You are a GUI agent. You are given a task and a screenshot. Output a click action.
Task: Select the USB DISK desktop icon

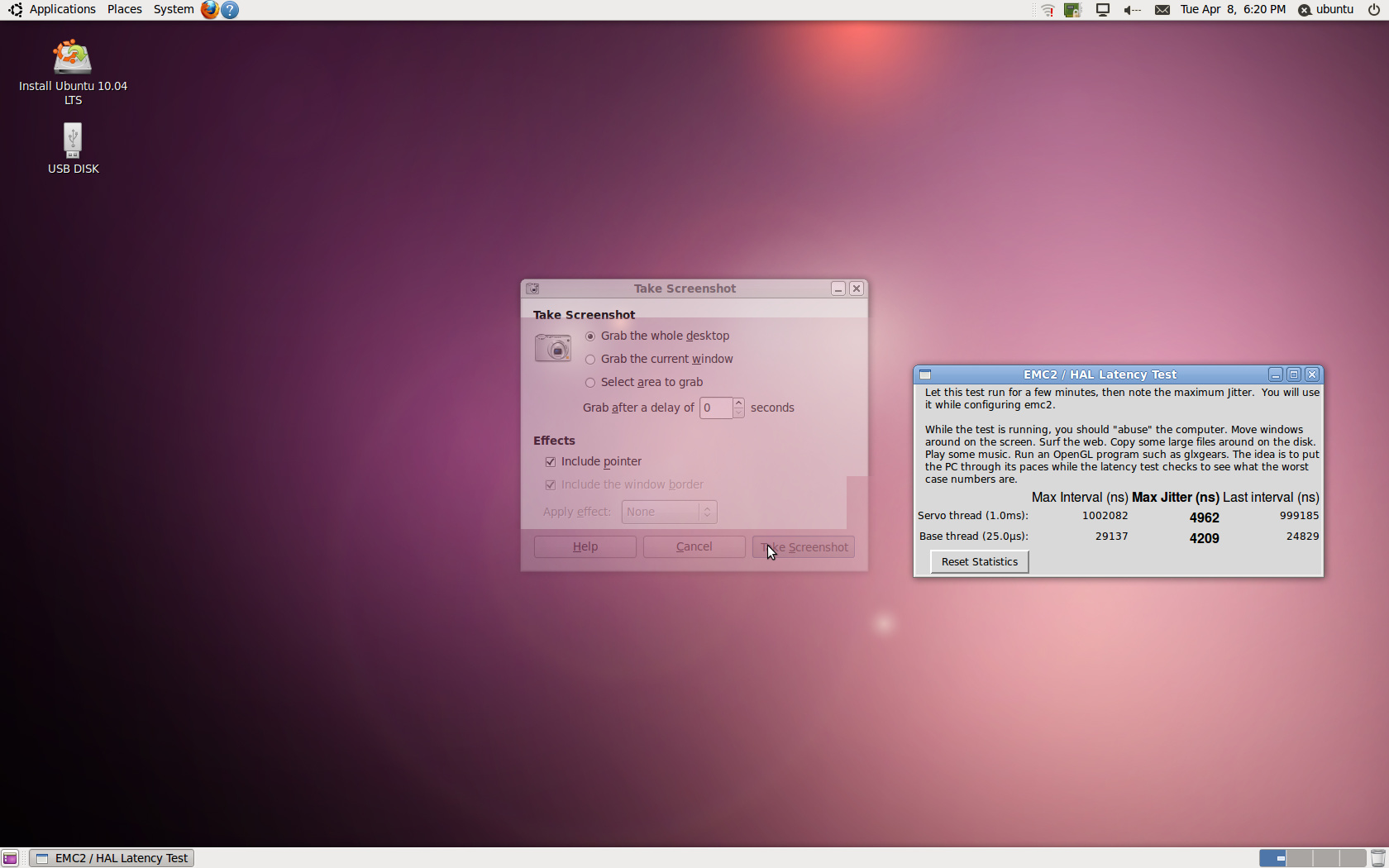[x=73, y=141]
